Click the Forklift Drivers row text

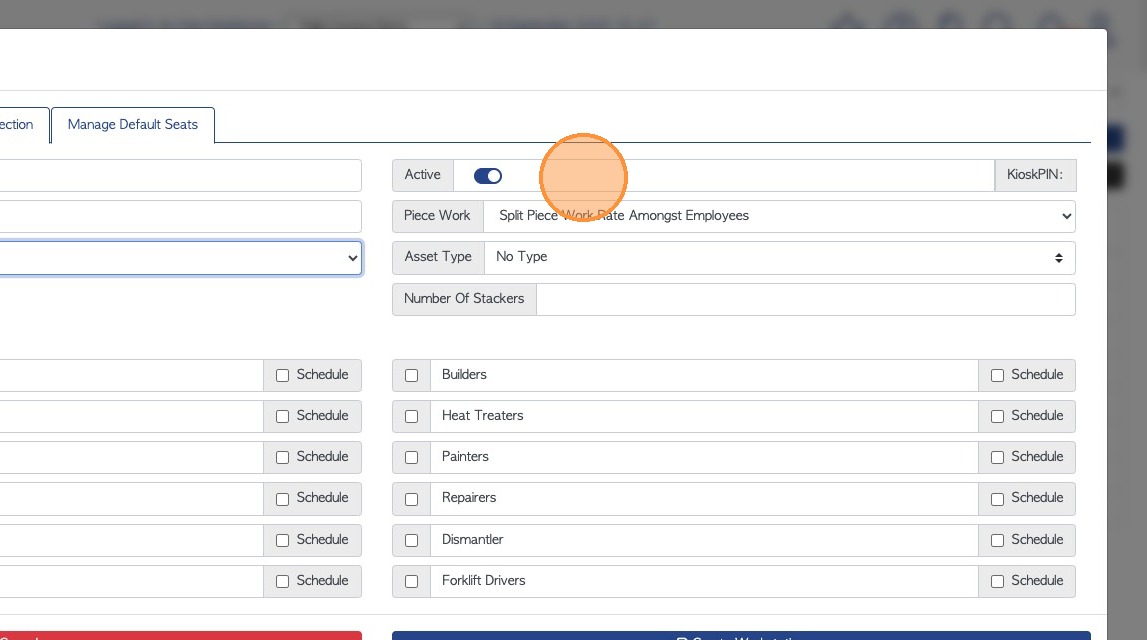click(483, 580)
